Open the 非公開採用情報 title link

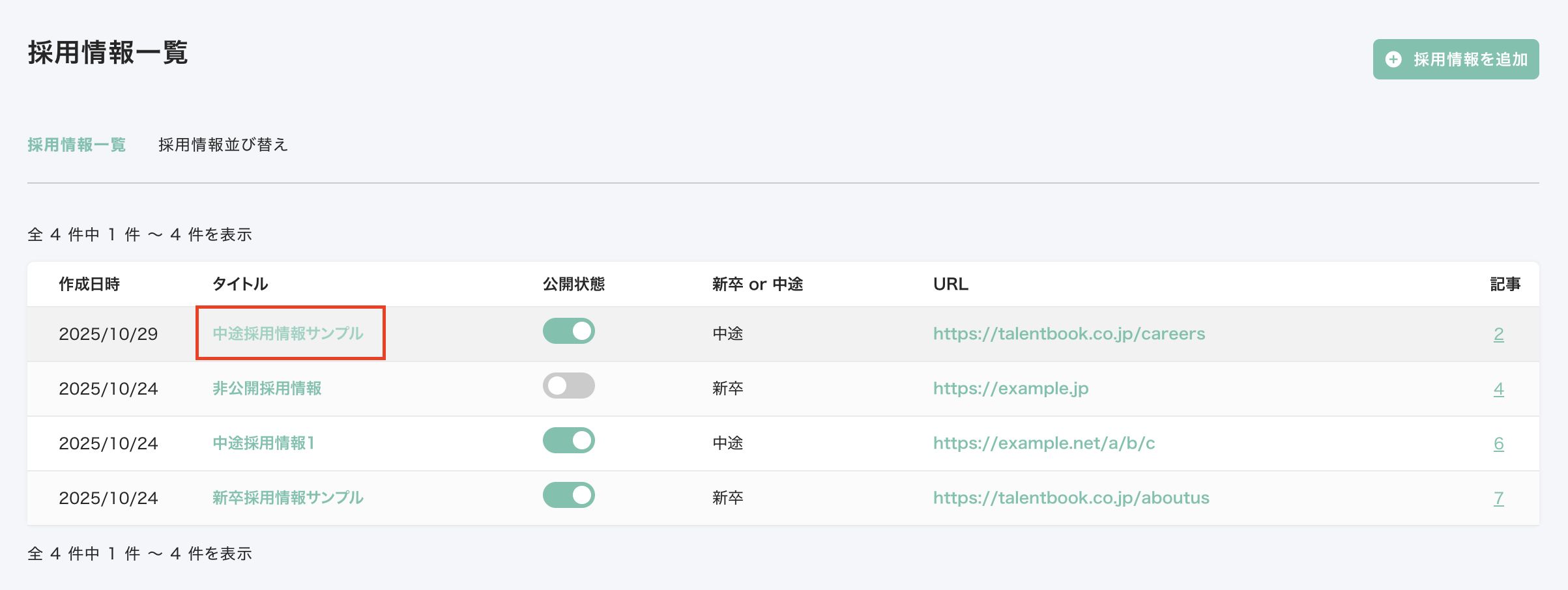(x=267, y=389)
